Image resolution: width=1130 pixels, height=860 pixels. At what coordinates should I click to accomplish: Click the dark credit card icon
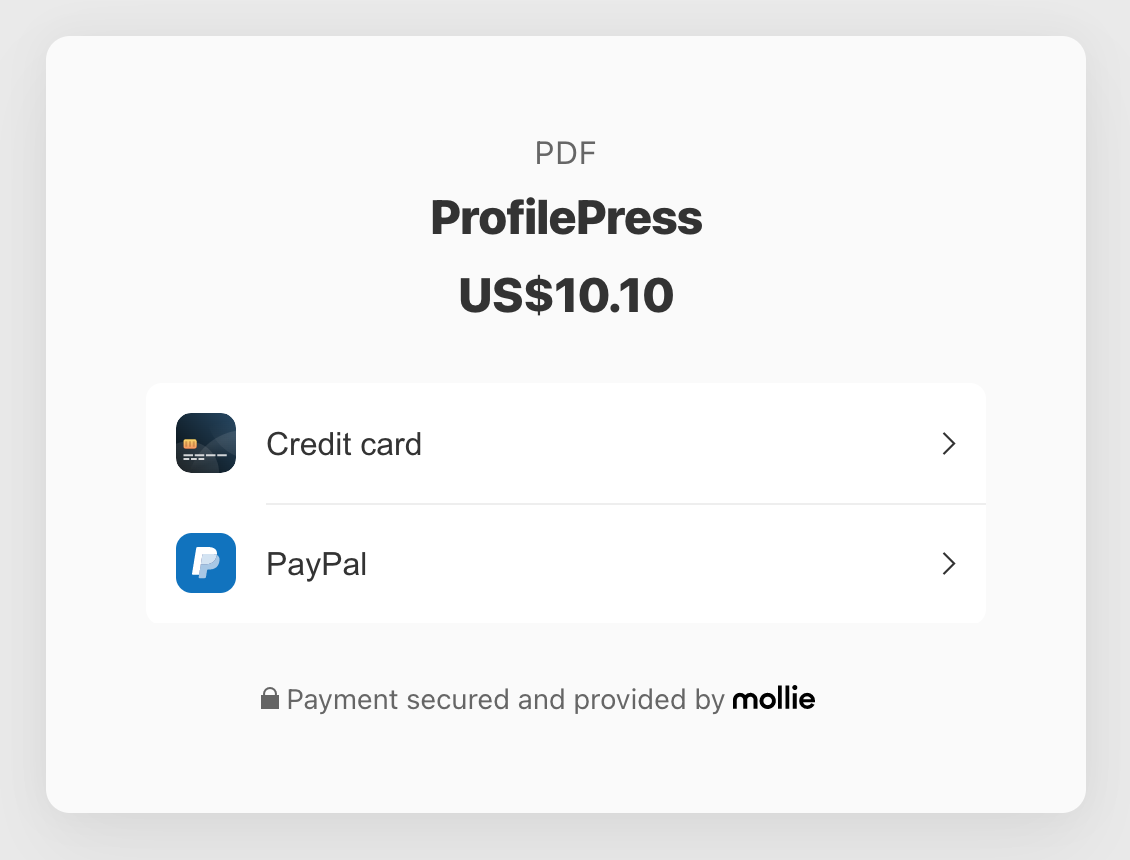click(x=205, y=443)
